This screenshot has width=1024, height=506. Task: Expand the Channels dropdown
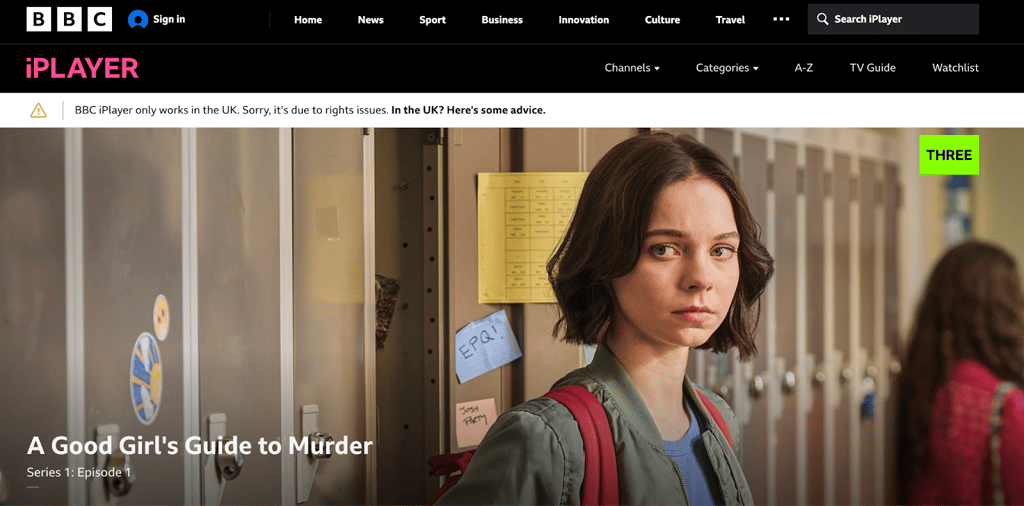click(x=632, y=68)
